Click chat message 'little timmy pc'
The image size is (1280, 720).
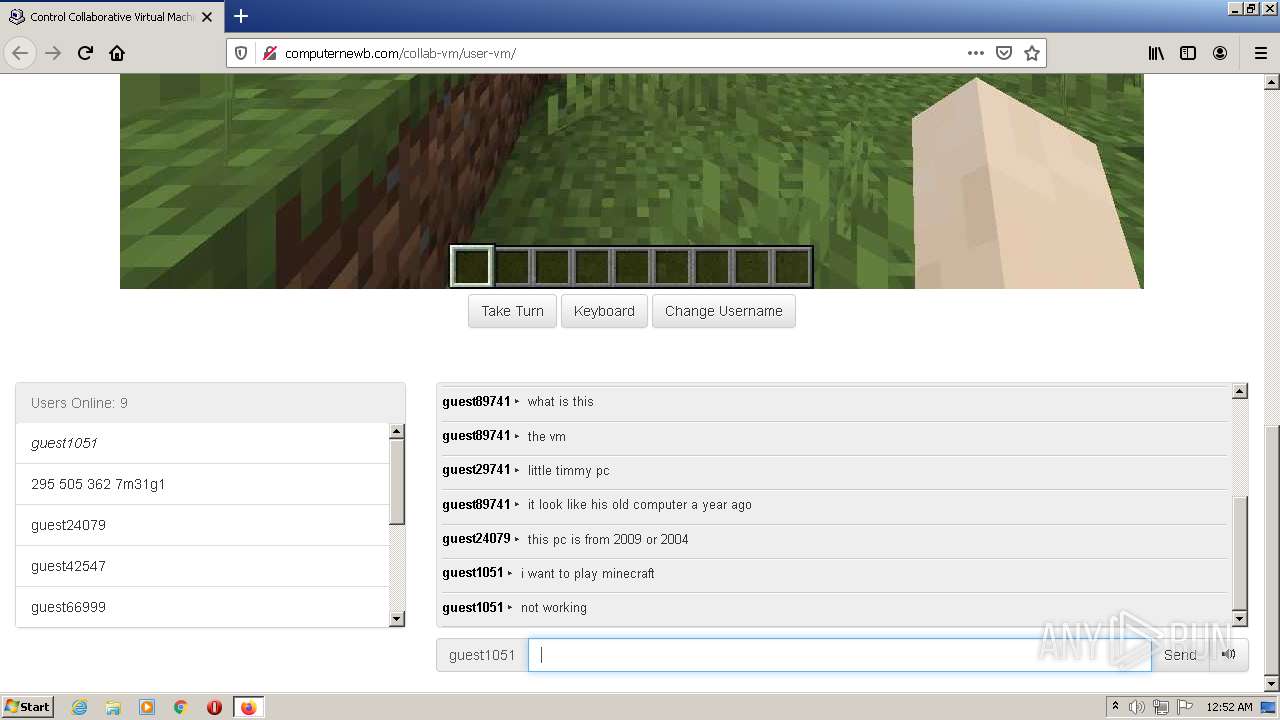pos(568,470)
